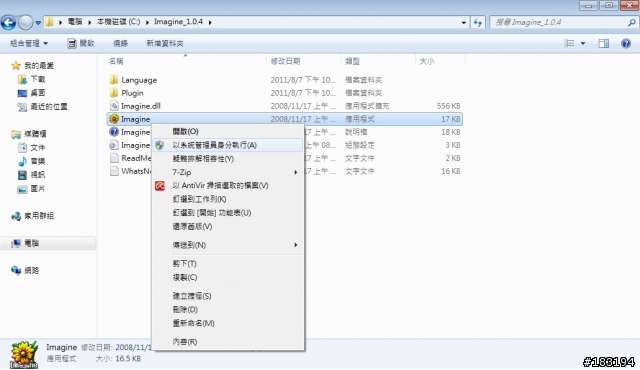
Task: Open the view options dropdown arrow
Action: pos(583,44)
